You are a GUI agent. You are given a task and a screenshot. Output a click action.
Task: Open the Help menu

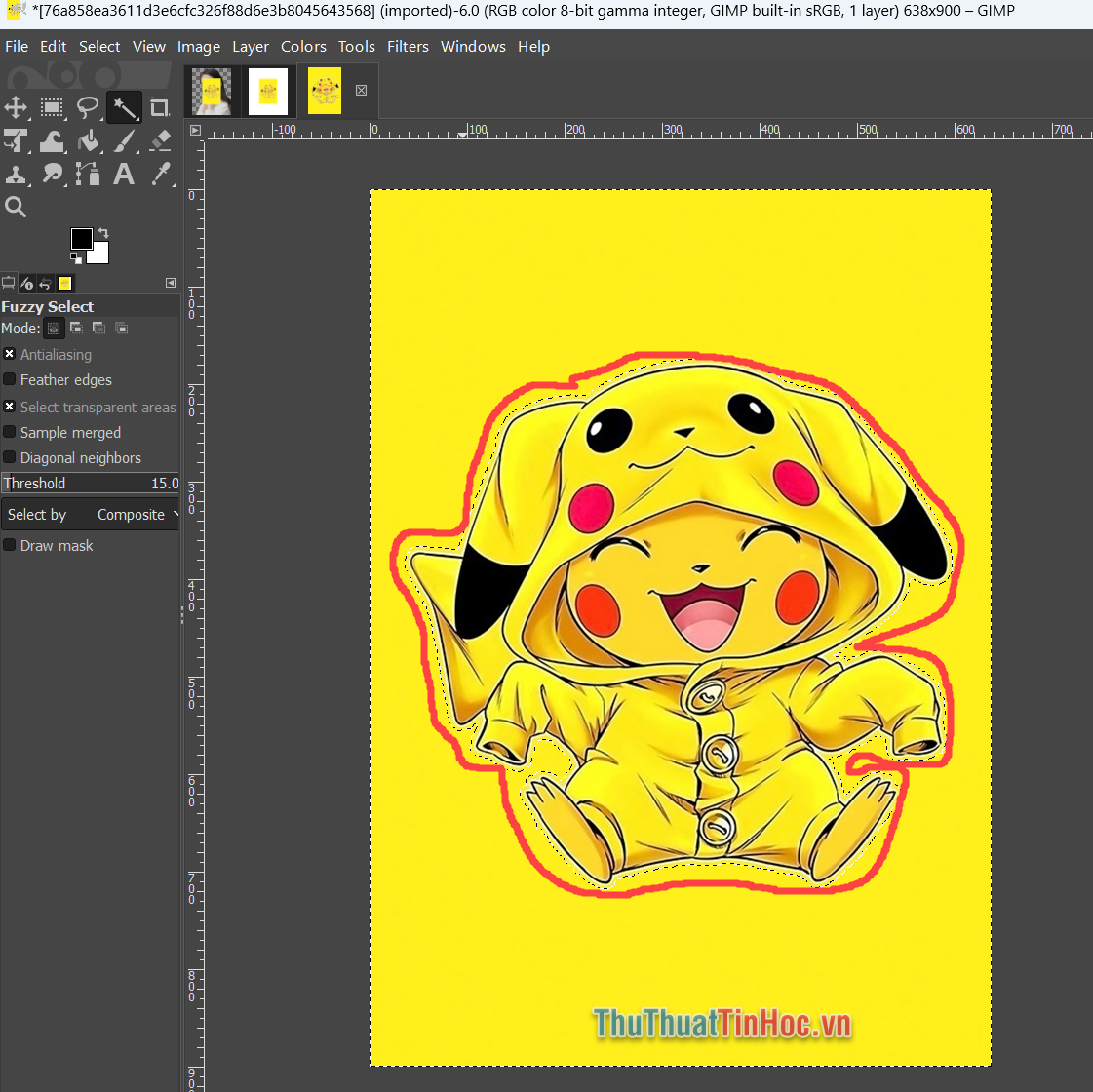[533, 47]
